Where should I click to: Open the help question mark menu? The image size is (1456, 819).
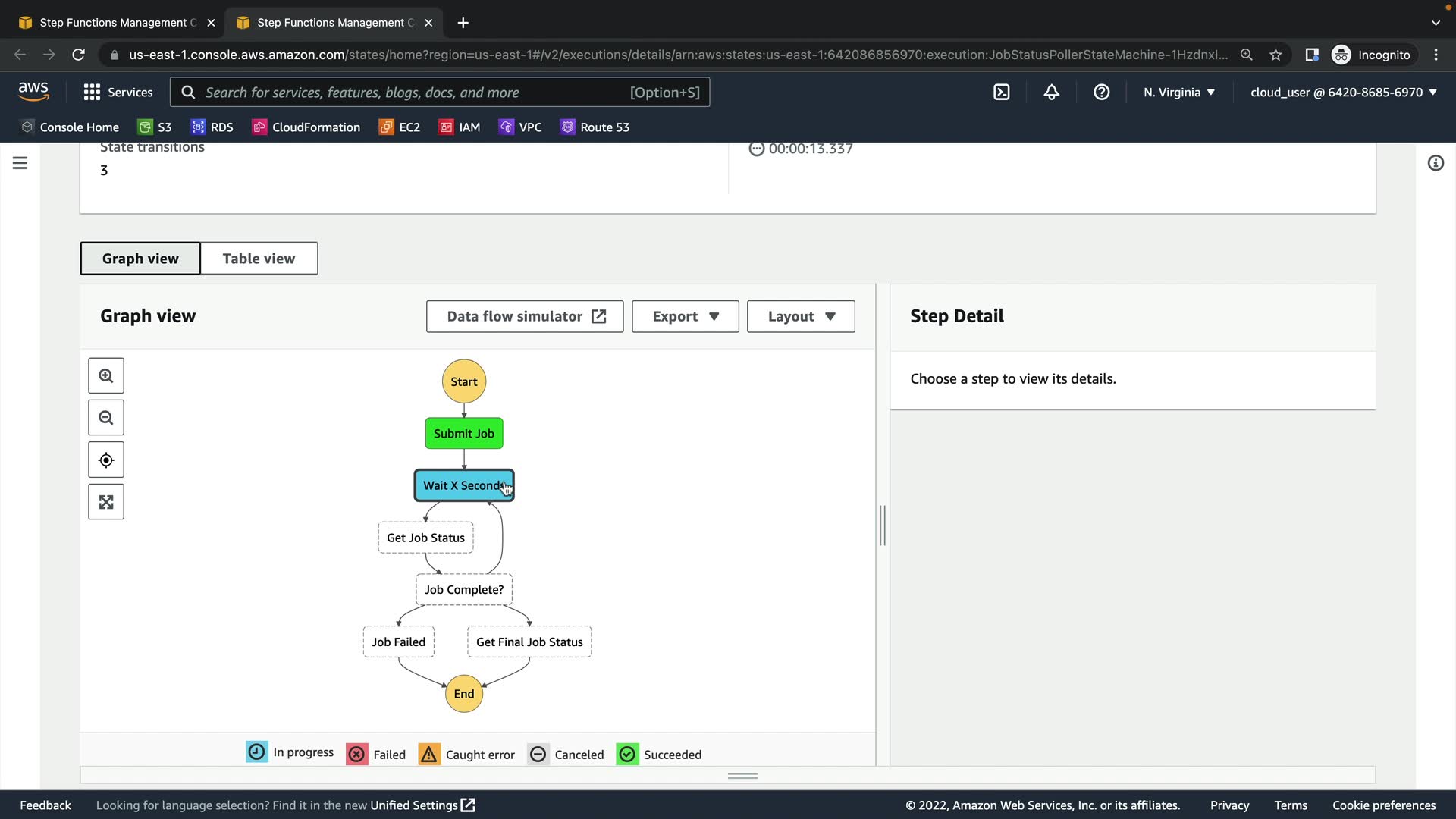1101,93
